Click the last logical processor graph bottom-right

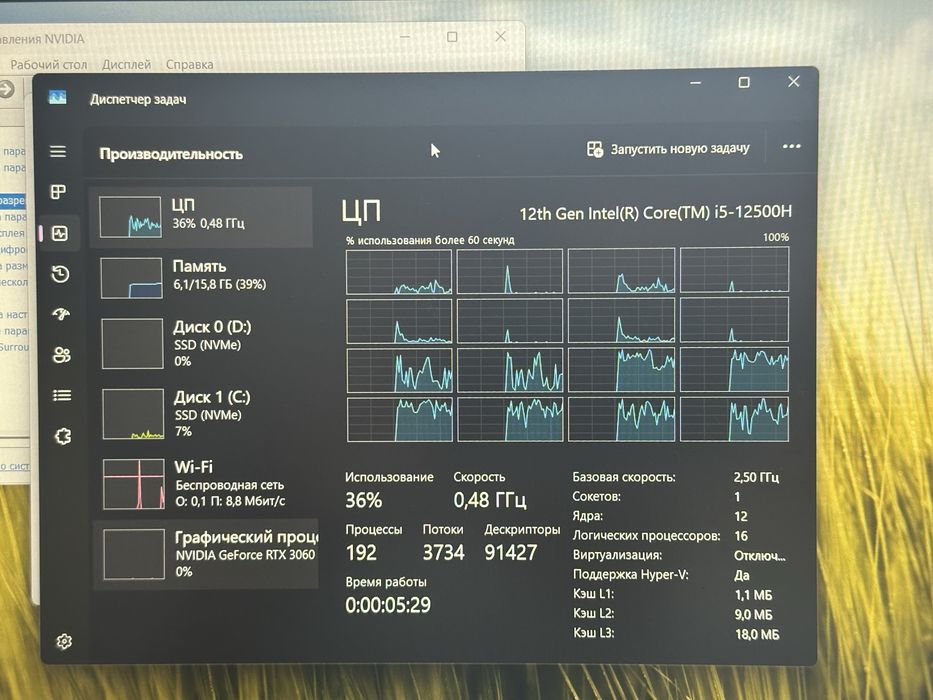735,420
